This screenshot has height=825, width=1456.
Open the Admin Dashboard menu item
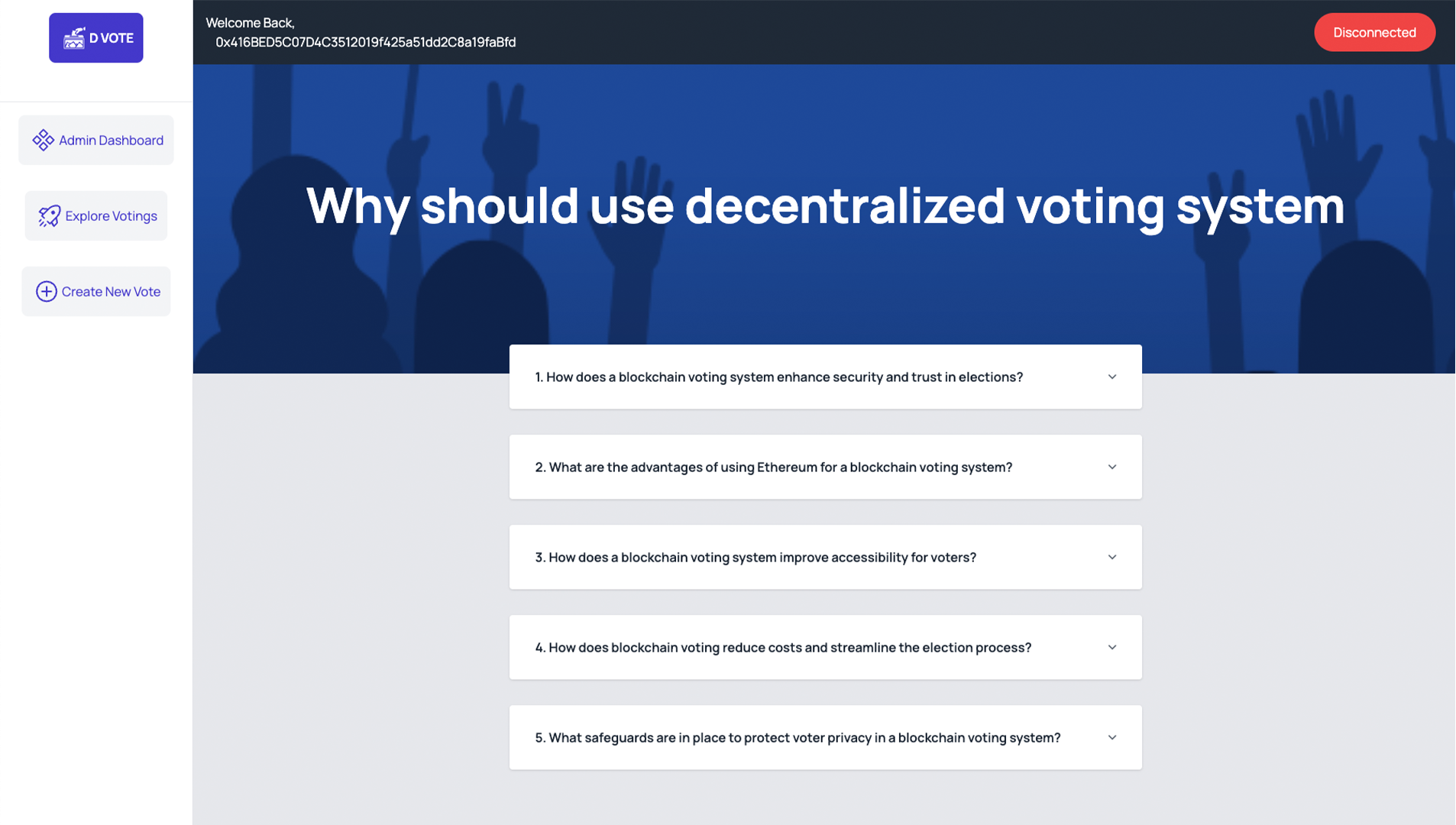pyautogui.click(x=111, y=140)
